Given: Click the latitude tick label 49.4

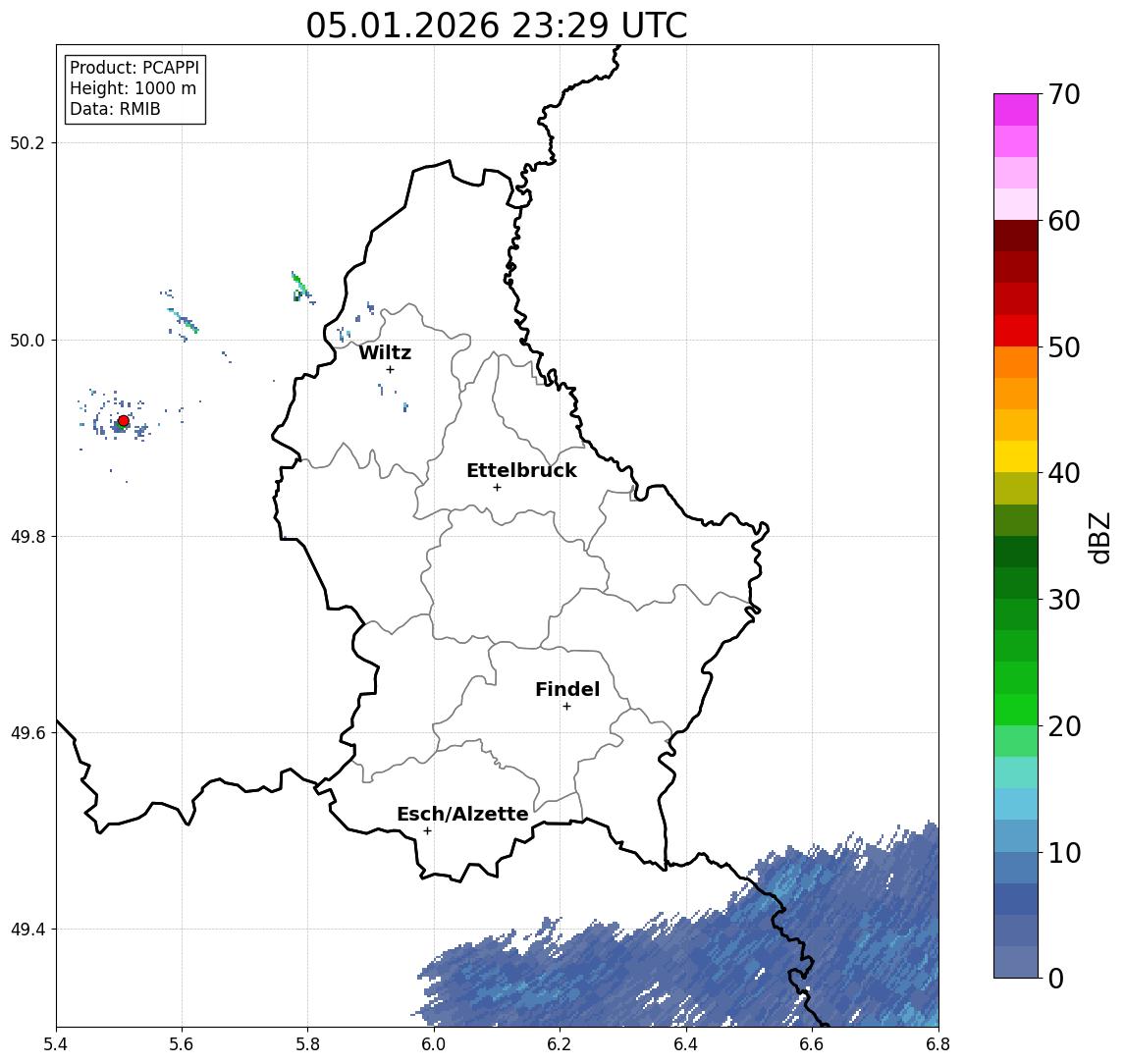Looking at the screenshot, I should [27, 930].
